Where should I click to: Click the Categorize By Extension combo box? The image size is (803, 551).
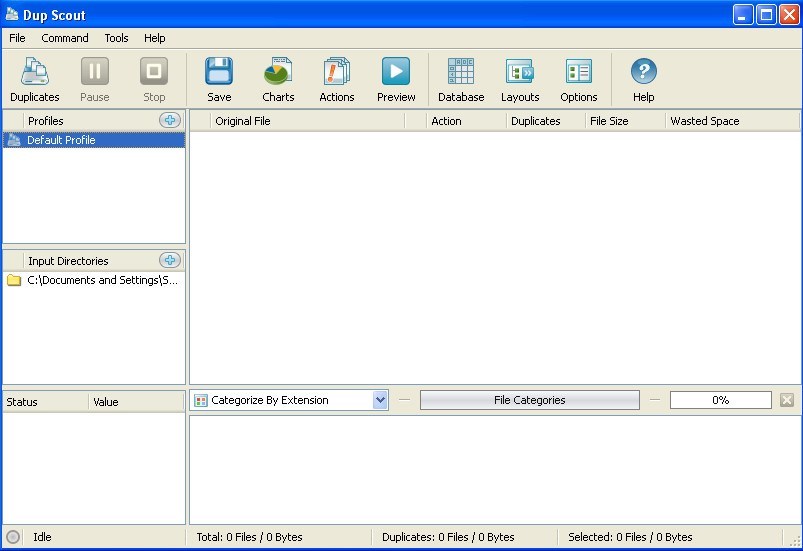pos(289,400)
